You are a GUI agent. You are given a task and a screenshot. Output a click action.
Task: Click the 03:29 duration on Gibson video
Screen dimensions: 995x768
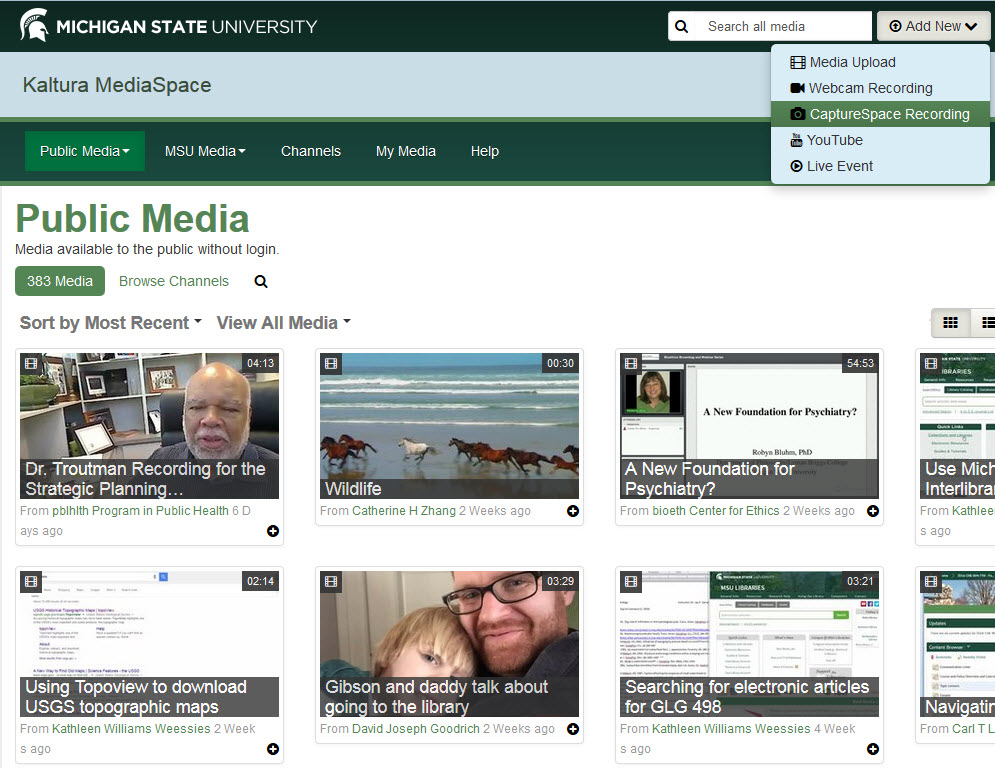[x=560, y=581]
